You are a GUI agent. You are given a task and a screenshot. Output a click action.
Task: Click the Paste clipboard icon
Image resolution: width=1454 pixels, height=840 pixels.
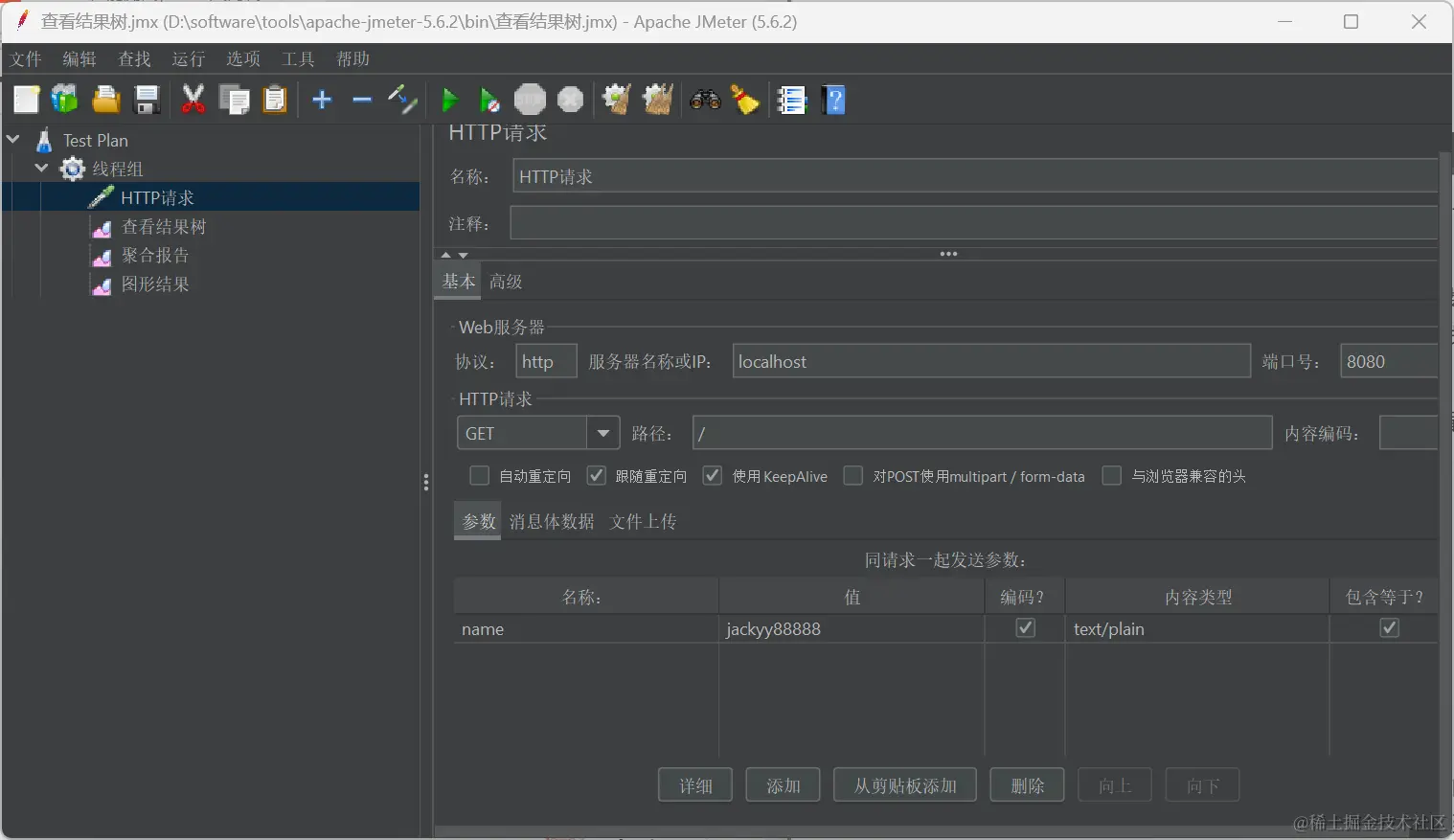coord(275,100)
